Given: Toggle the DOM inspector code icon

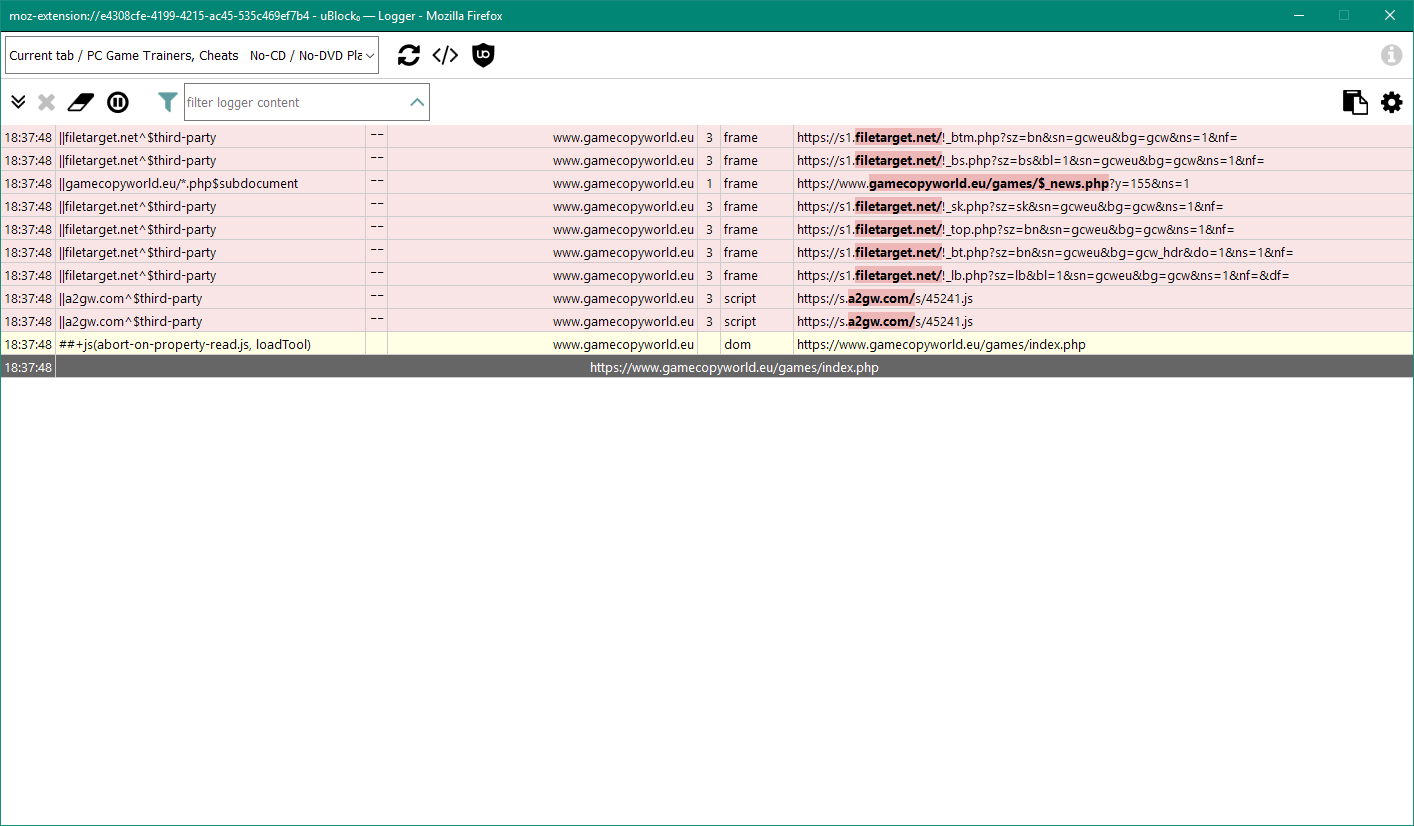Looking at the screenshot, I should click(x=445, y=56).
